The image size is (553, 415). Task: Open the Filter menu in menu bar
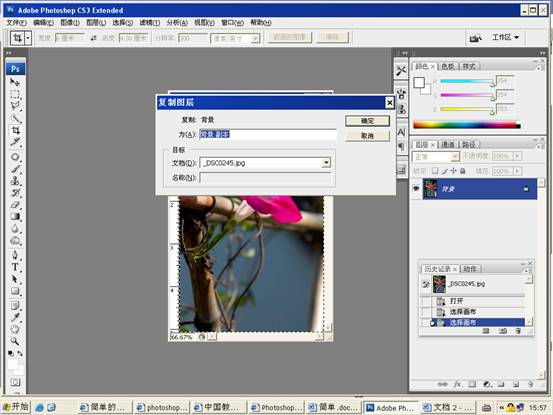150,23
